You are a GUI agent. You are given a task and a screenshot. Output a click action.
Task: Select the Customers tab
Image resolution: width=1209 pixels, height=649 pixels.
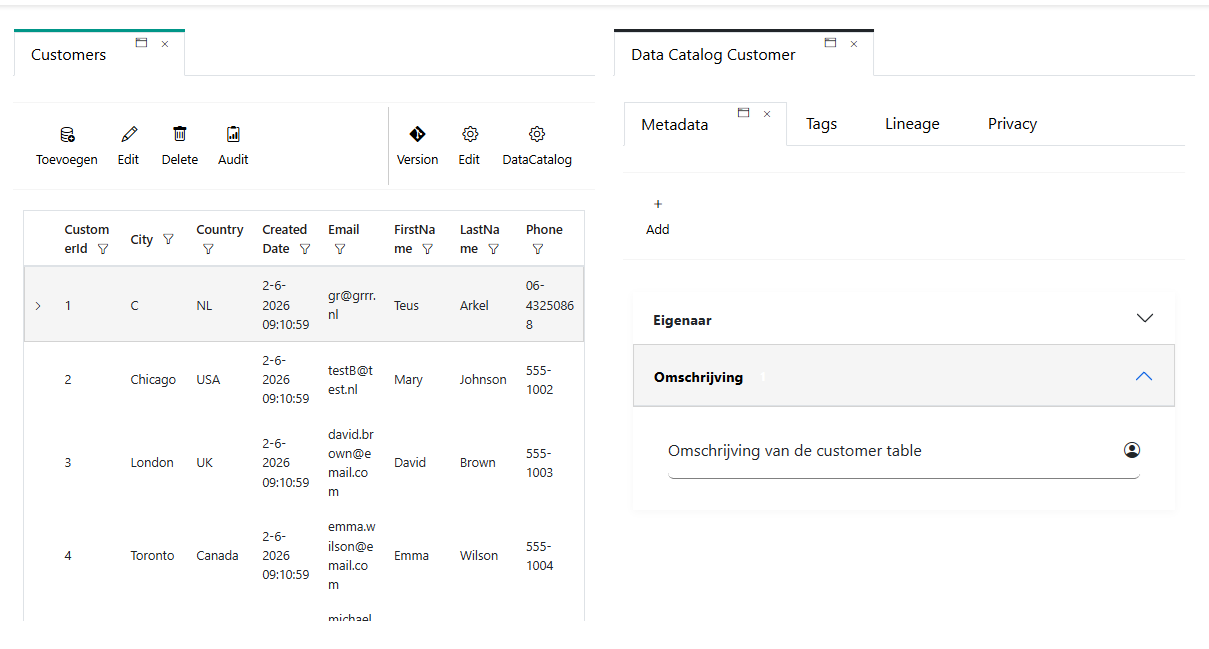point(68,55)
